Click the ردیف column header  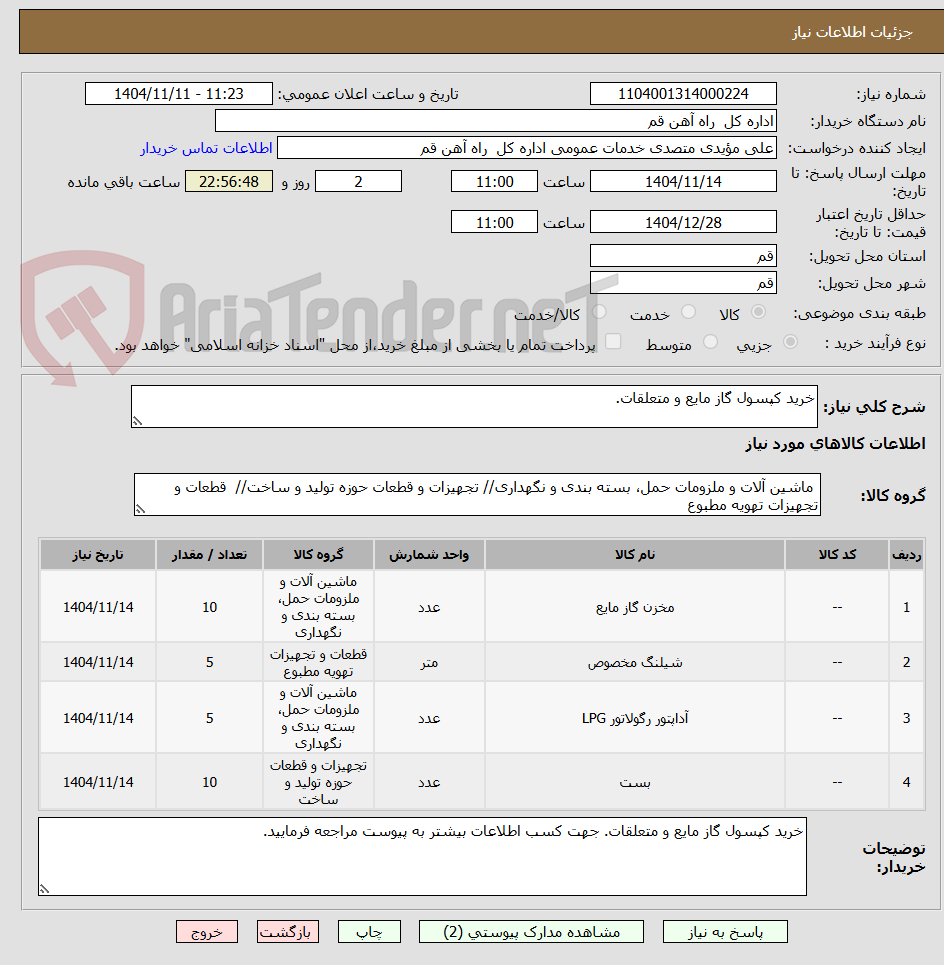[x=906, y=555]
